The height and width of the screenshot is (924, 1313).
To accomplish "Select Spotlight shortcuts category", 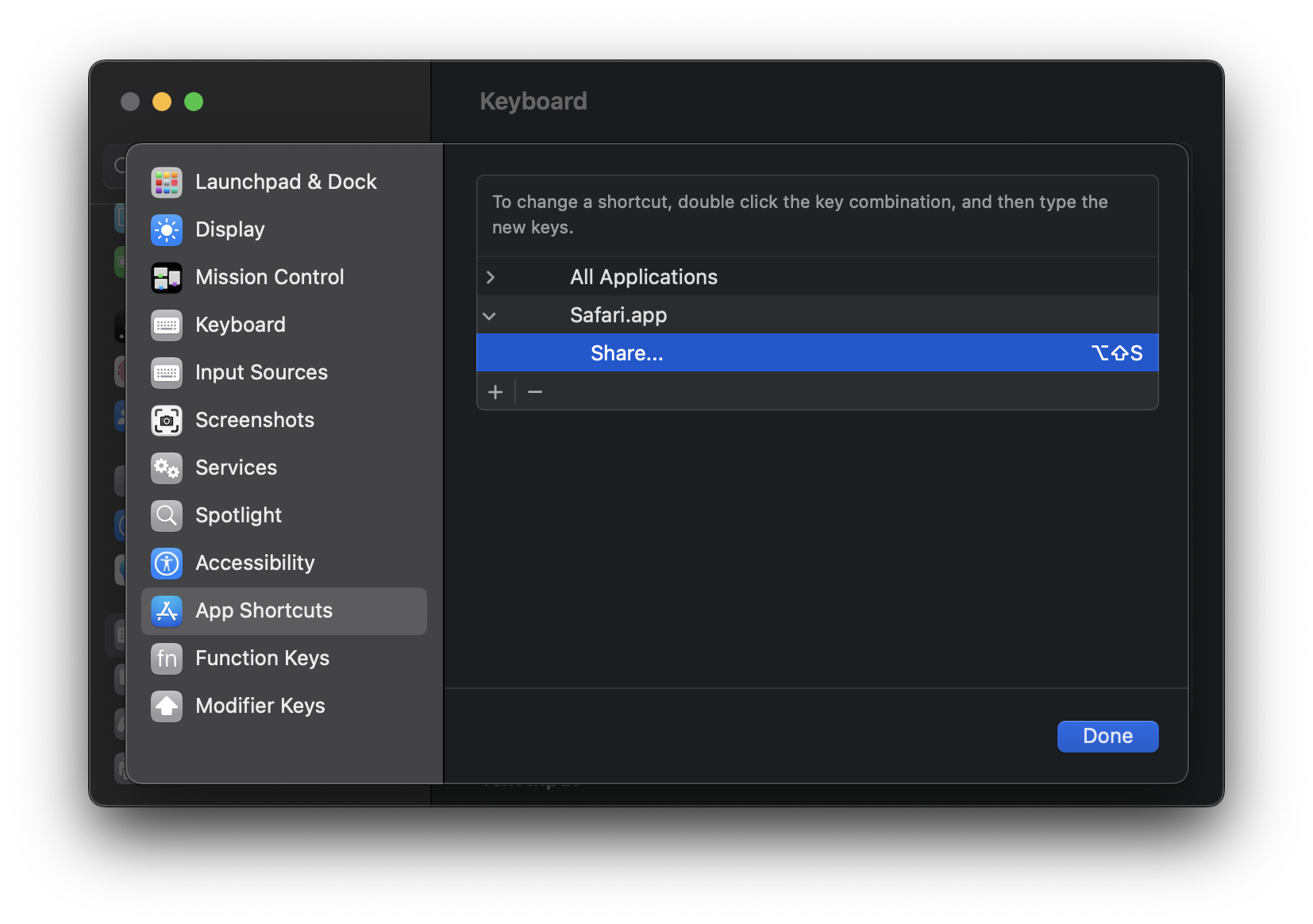I will coord(284,515).
